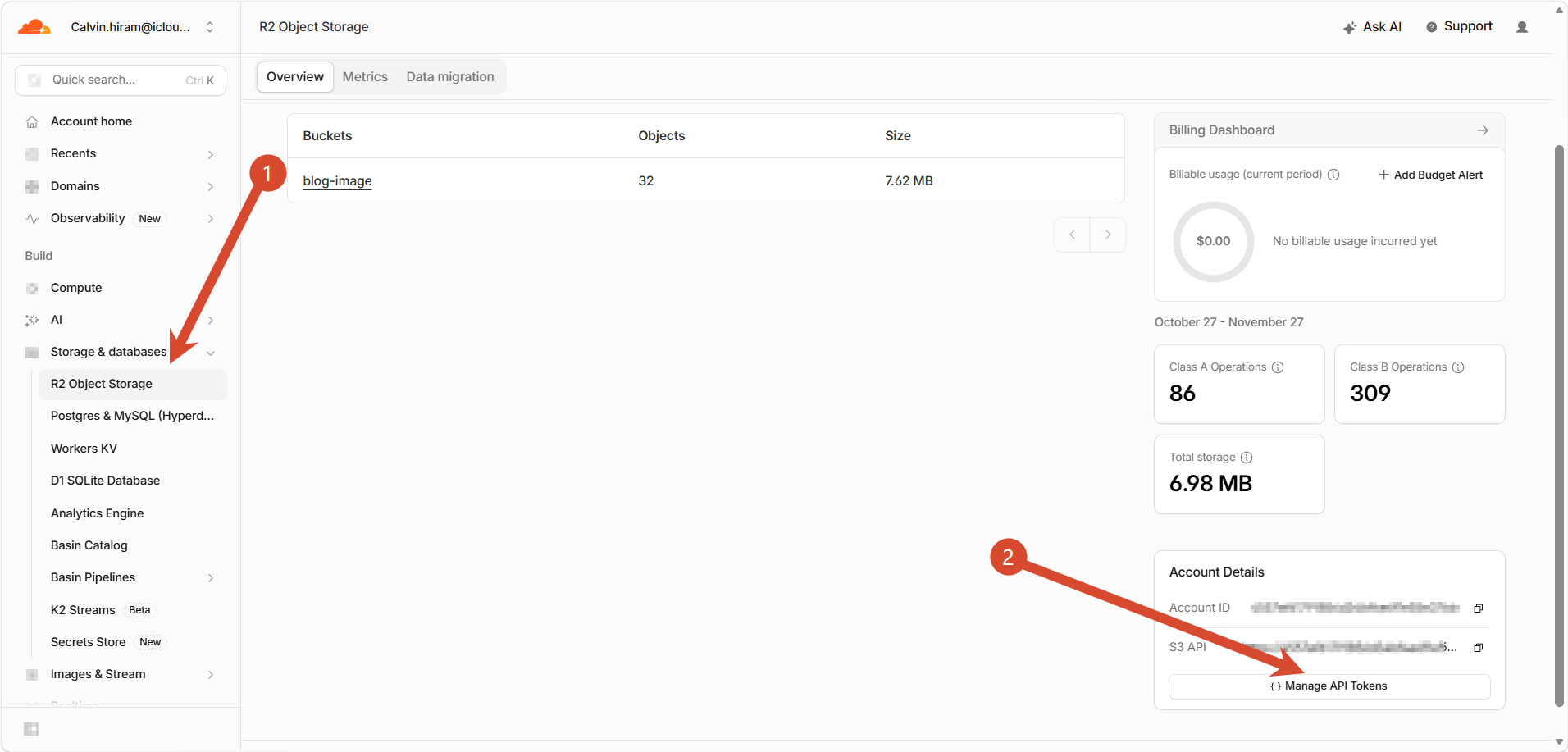Show info about Billable usage
1568x752 pixels.
pyautogui.click(x=1333, y=175)
